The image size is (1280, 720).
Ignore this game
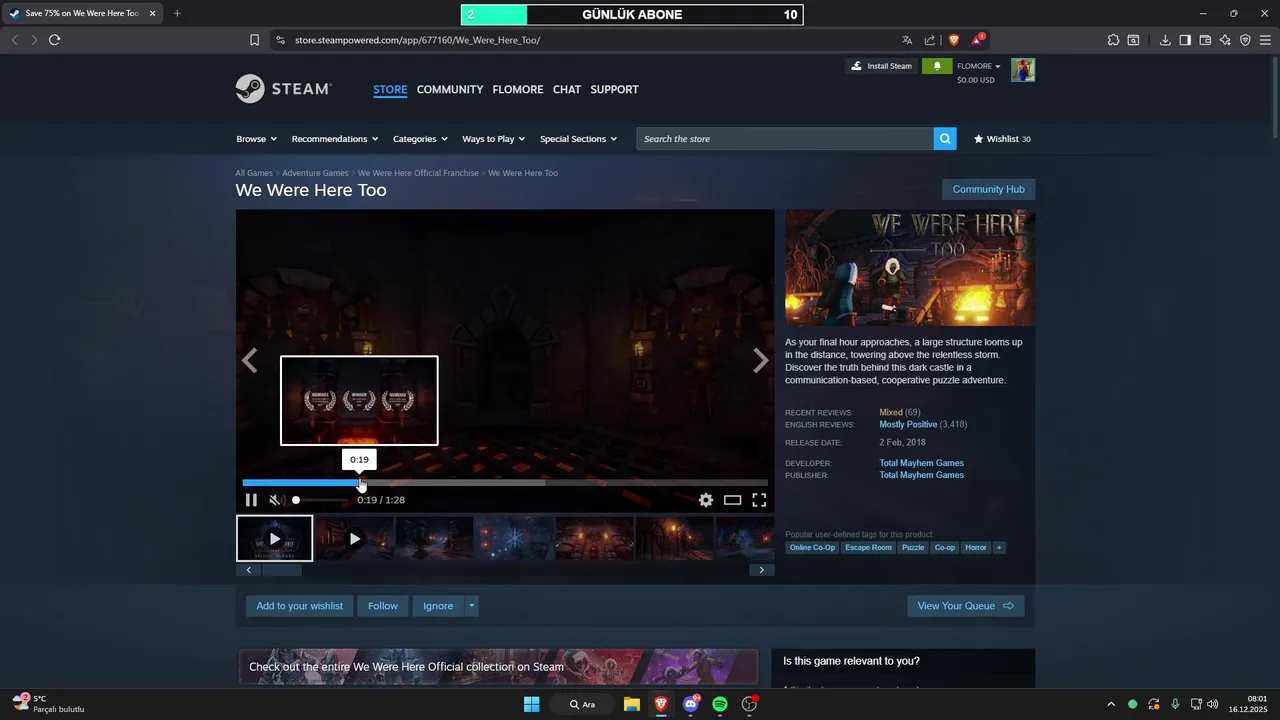pos(438,606)
